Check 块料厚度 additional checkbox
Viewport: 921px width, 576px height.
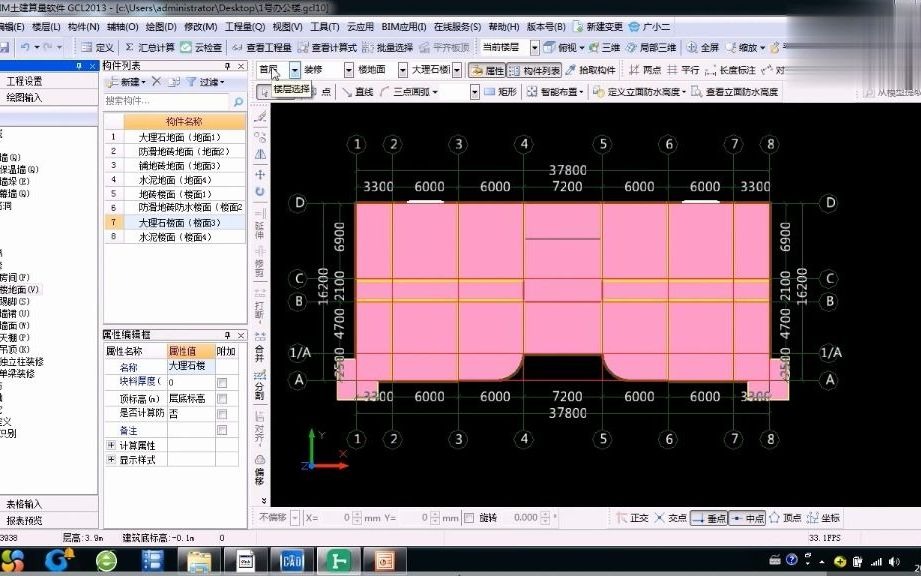tap(222, 383)
